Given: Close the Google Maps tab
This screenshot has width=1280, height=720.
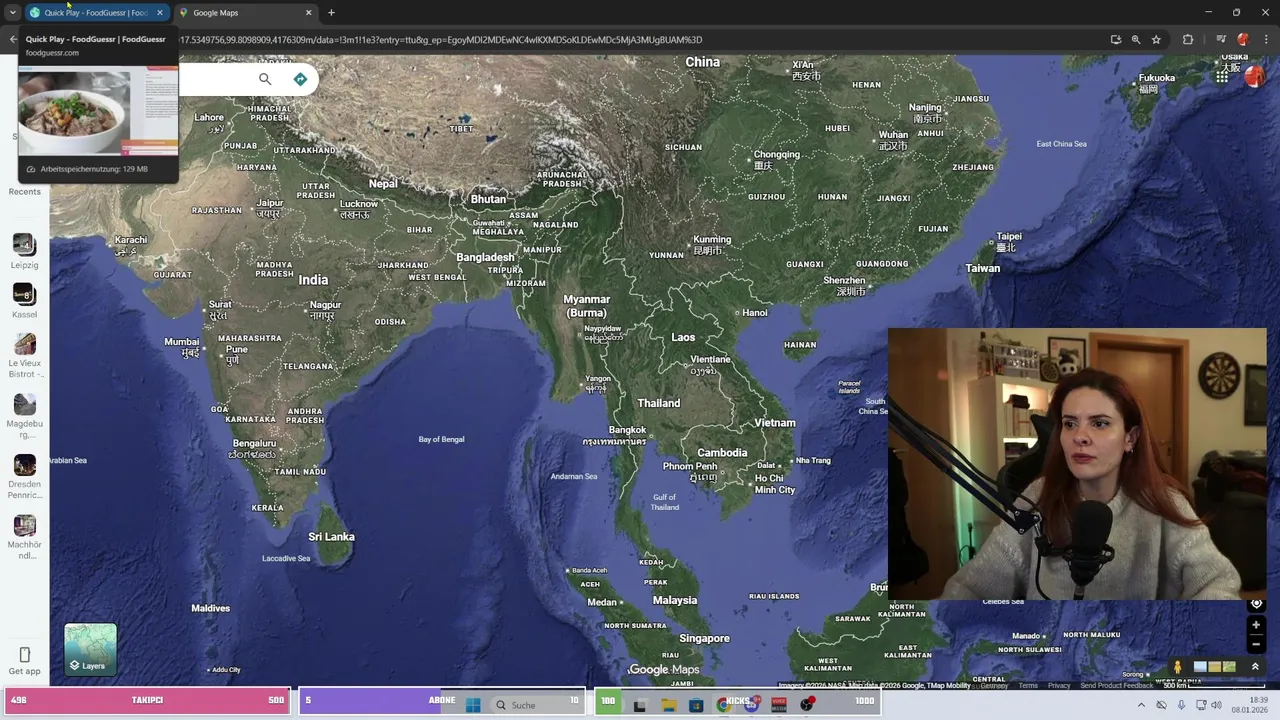Looking at the screenshot, I should click(308, 13).
